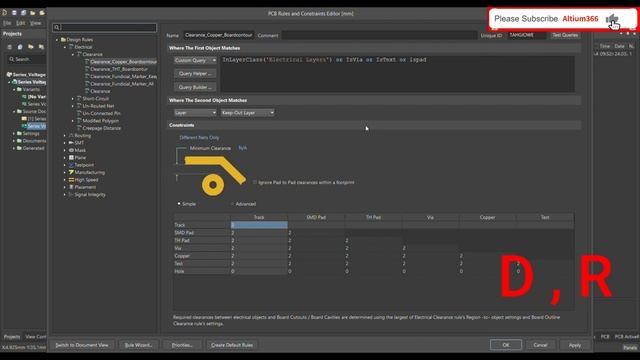The image size is (640, 360).
Task: Expand the Un-Routed Net tree node
Action: pos(73,106)
